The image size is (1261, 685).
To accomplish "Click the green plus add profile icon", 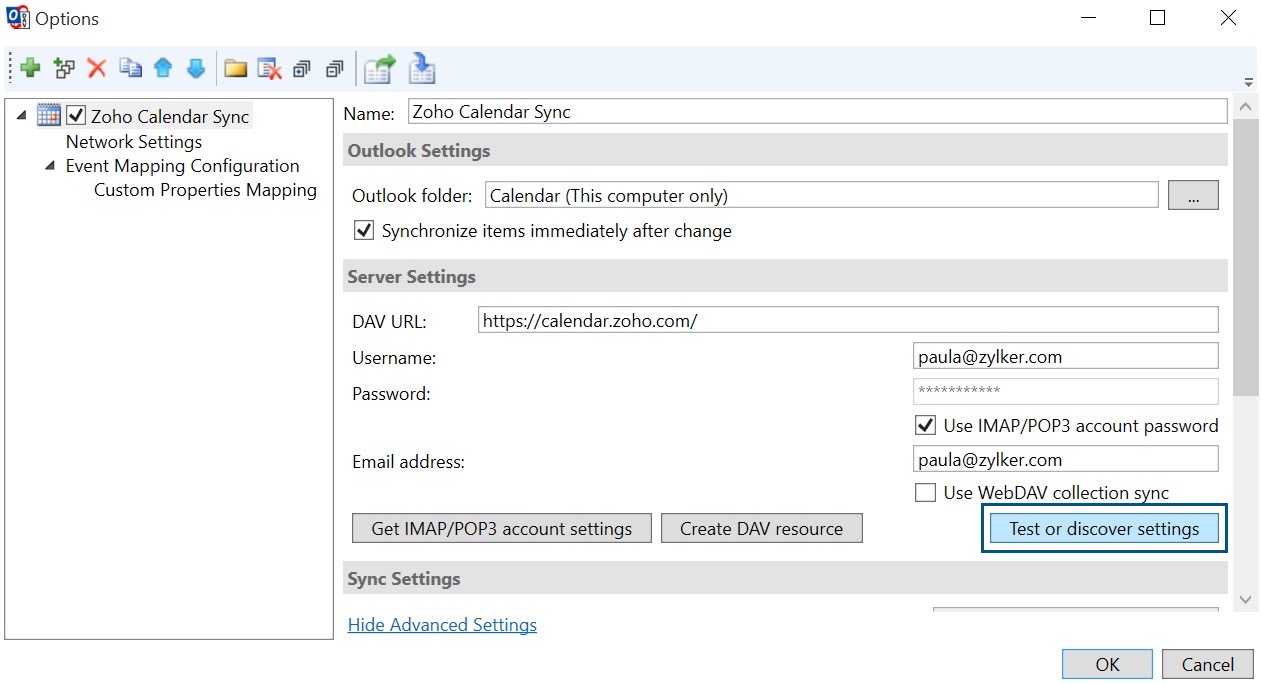I will click(30, 69).
